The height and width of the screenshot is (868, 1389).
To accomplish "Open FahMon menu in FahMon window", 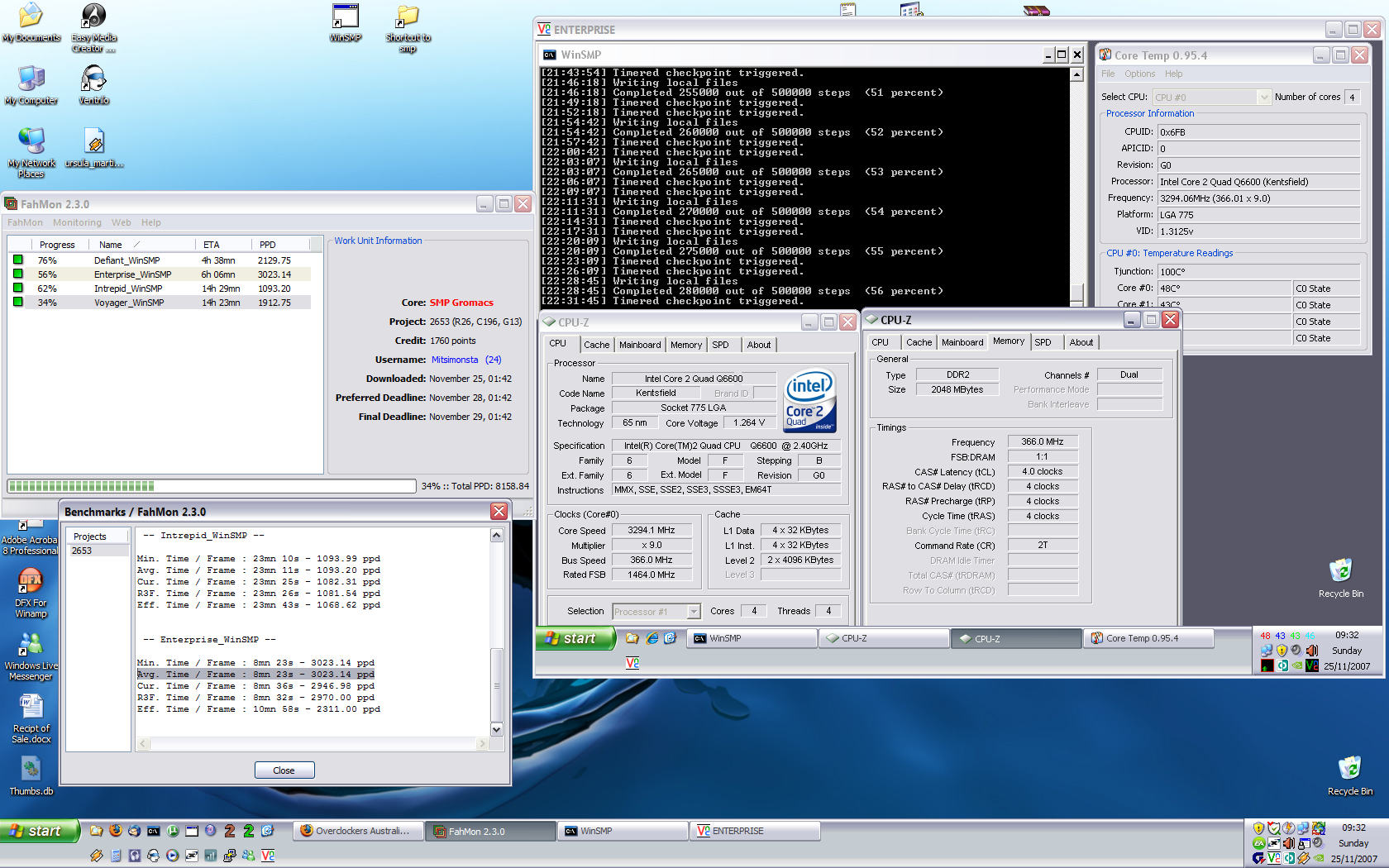I will [x=25, y=222].
